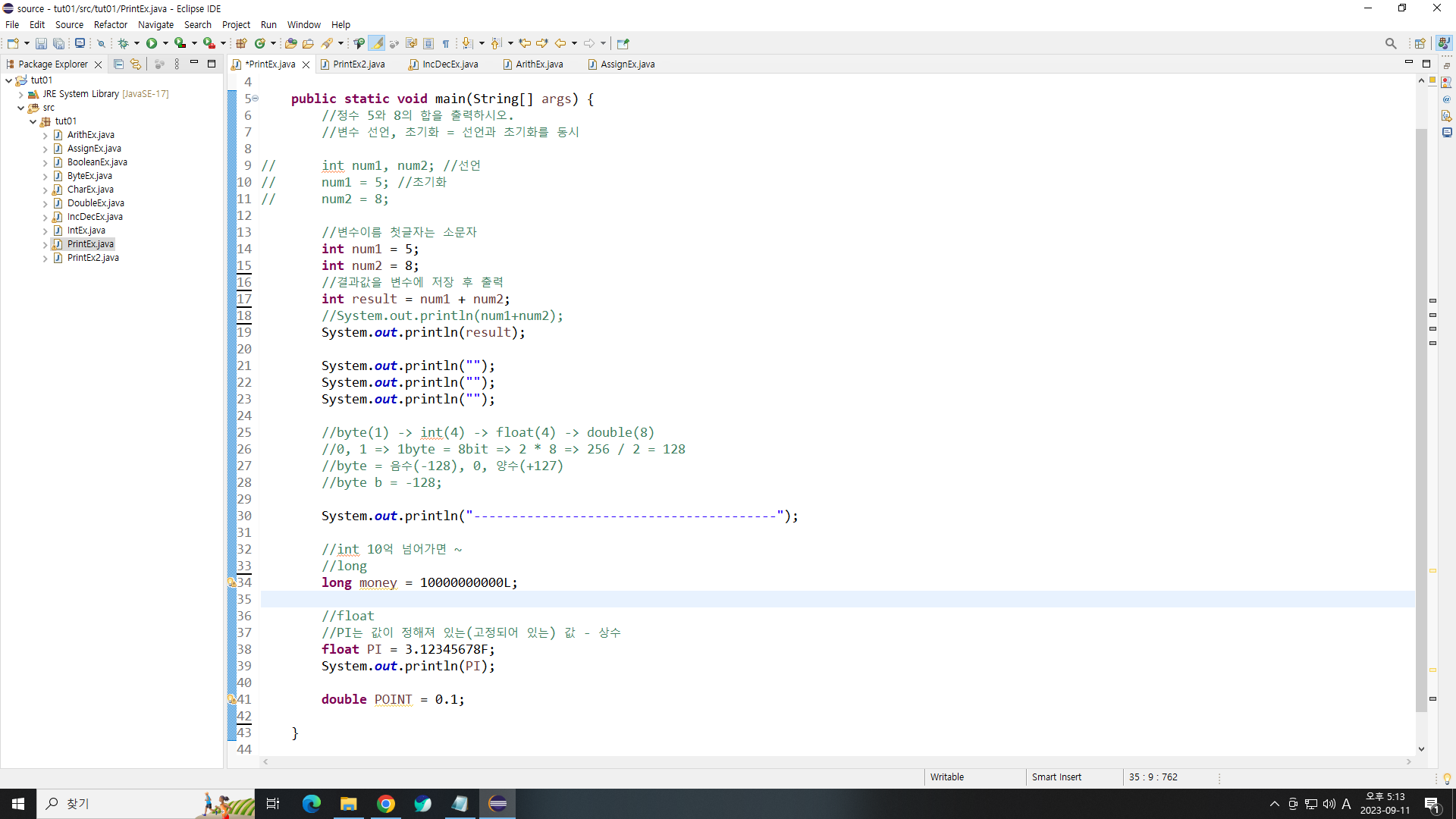Open the Run button dropdown arrow

[165, 43]
